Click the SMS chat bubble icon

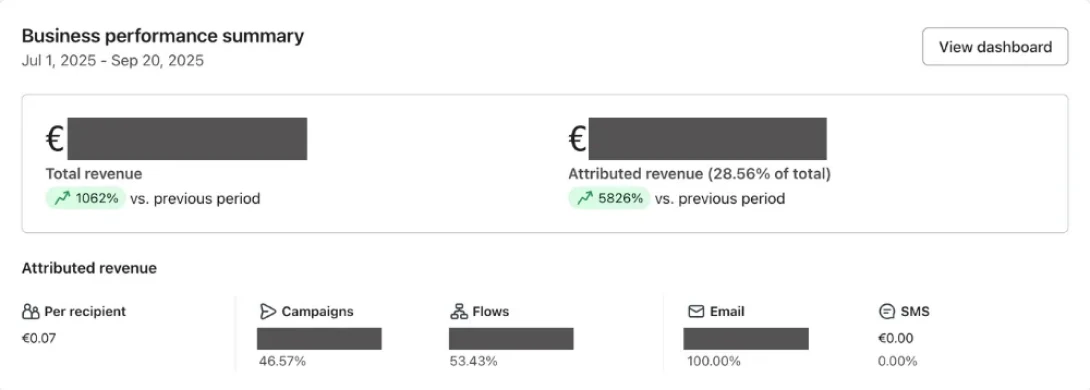tap(886, 311)
